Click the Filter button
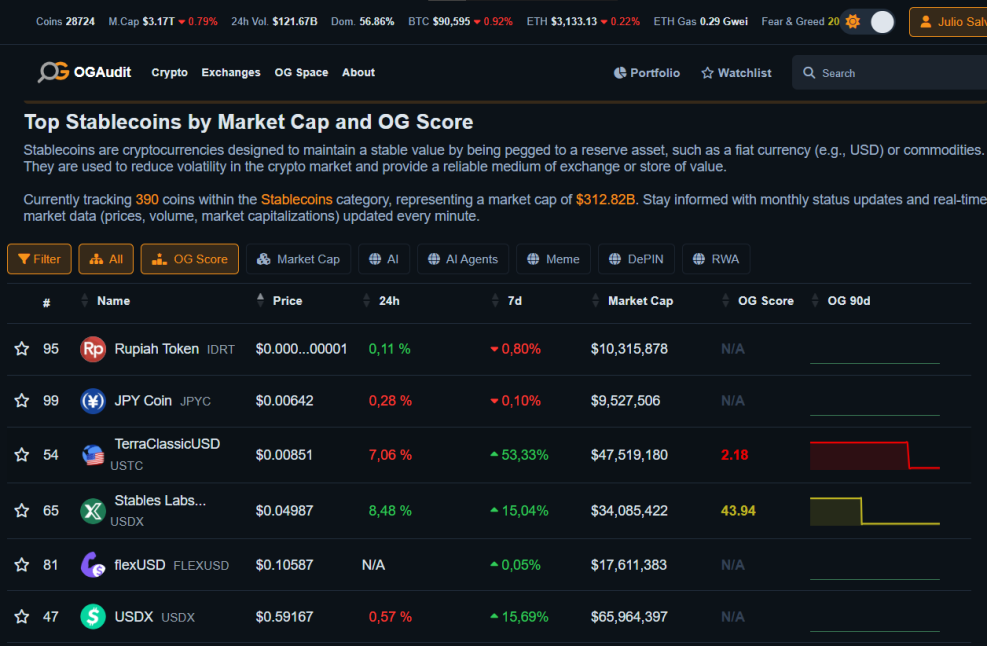 point(39,259)
